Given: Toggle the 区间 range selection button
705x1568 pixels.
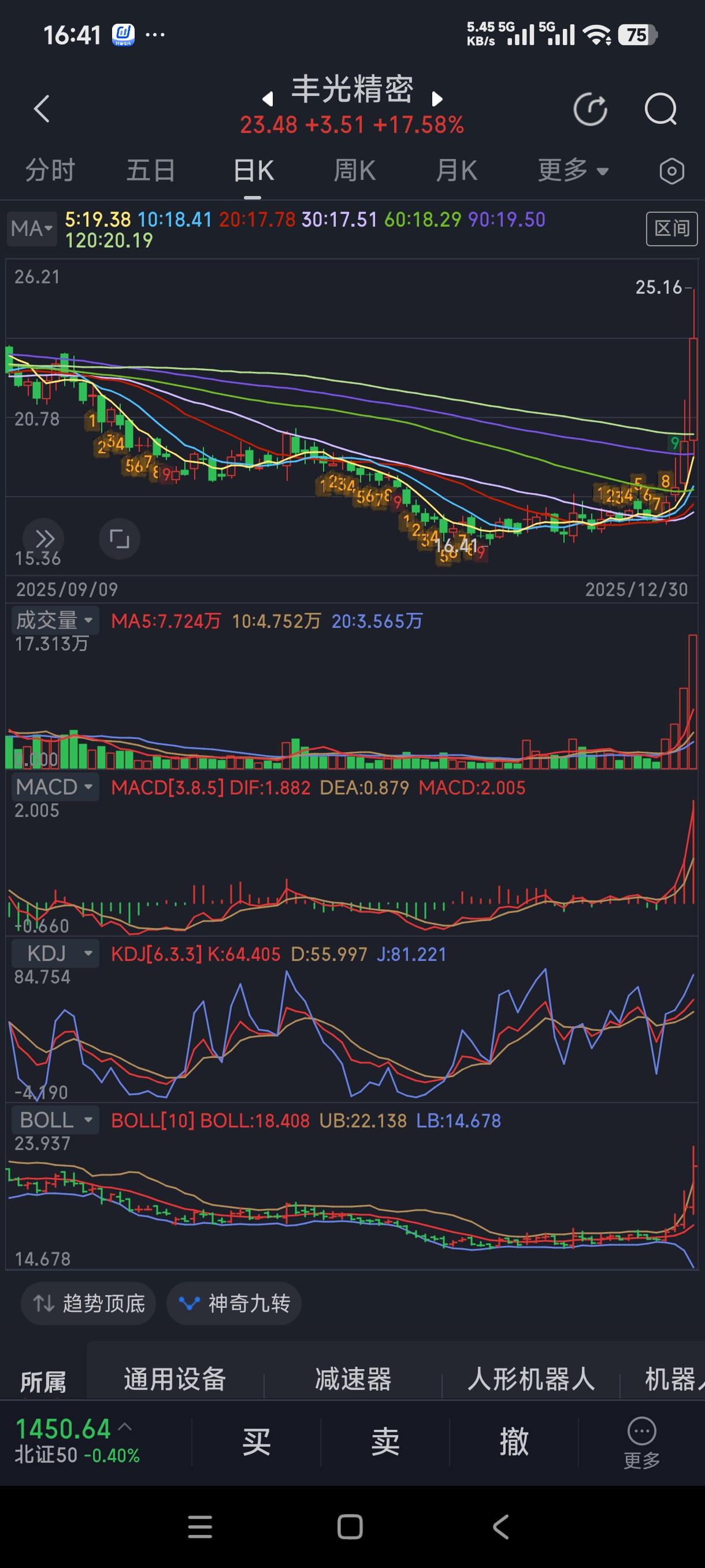Looking at the screenshot, I should (671, 229).
